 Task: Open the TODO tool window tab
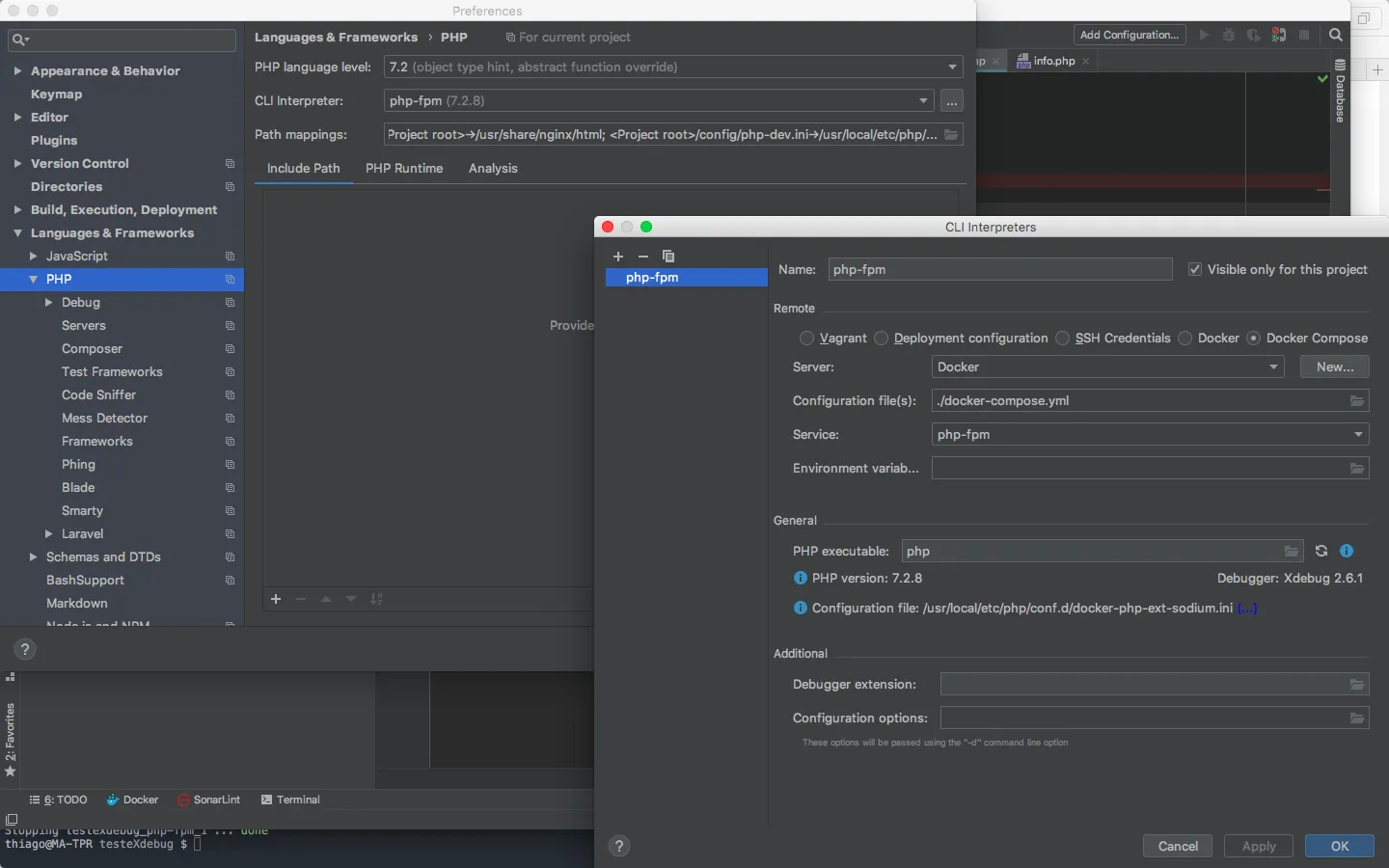(x=59, y=800)
